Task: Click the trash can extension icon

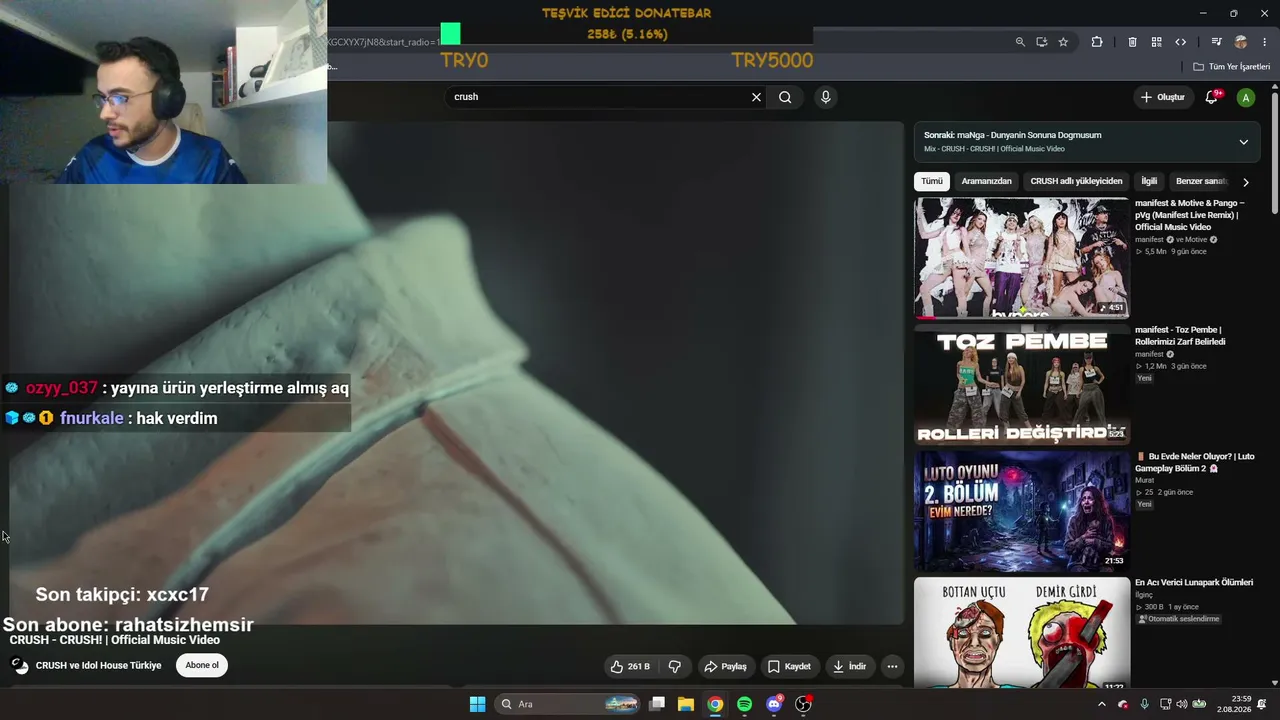Action: 1132,42
